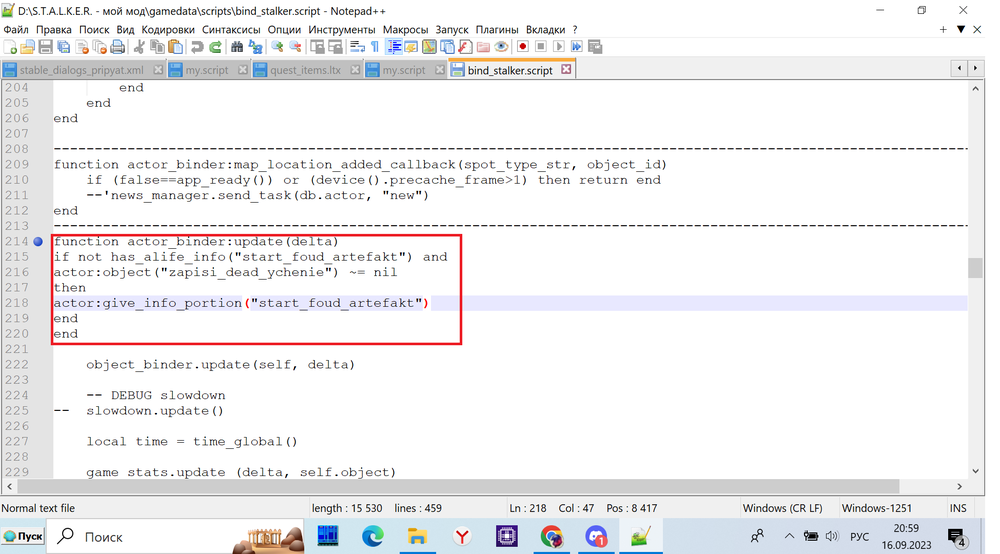This screenshot has height=554, width=1000.
Task: Click the Redo green arrow icon
Action: pyautogui.click(x=215, y=47)
